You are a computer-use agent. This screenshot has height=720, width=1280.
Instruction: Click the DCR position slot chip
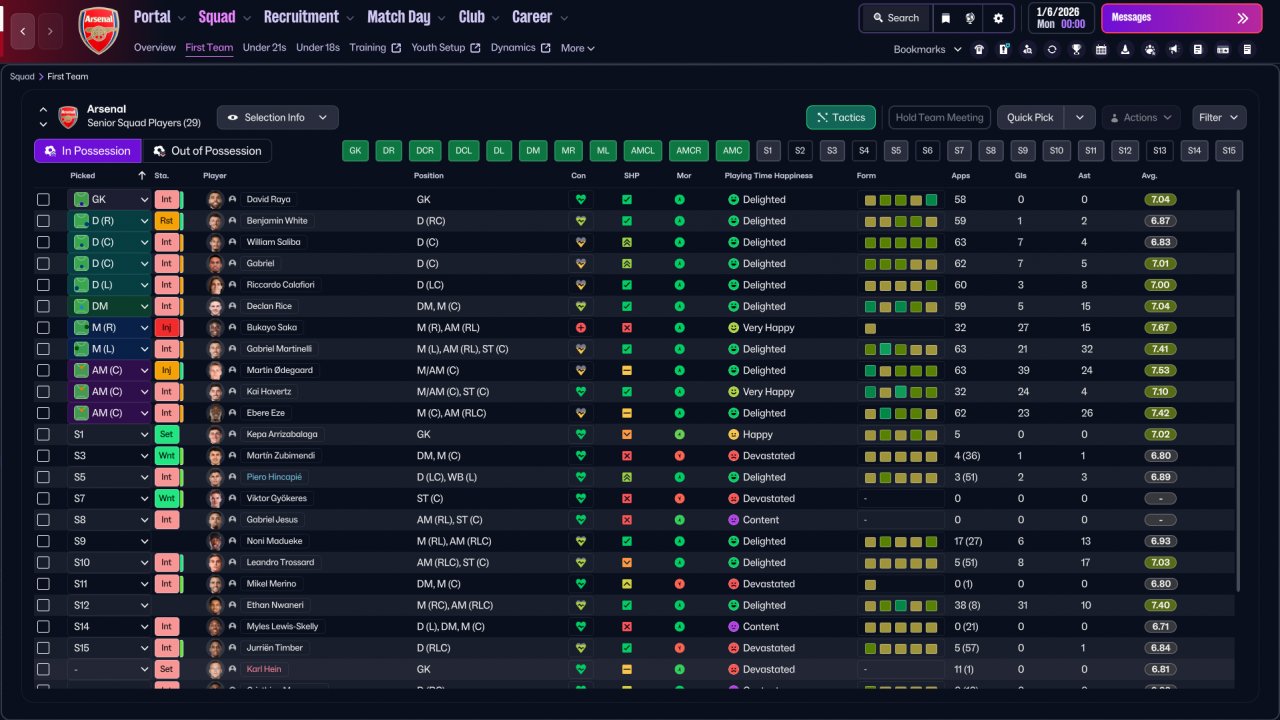[x=426, y=151]
